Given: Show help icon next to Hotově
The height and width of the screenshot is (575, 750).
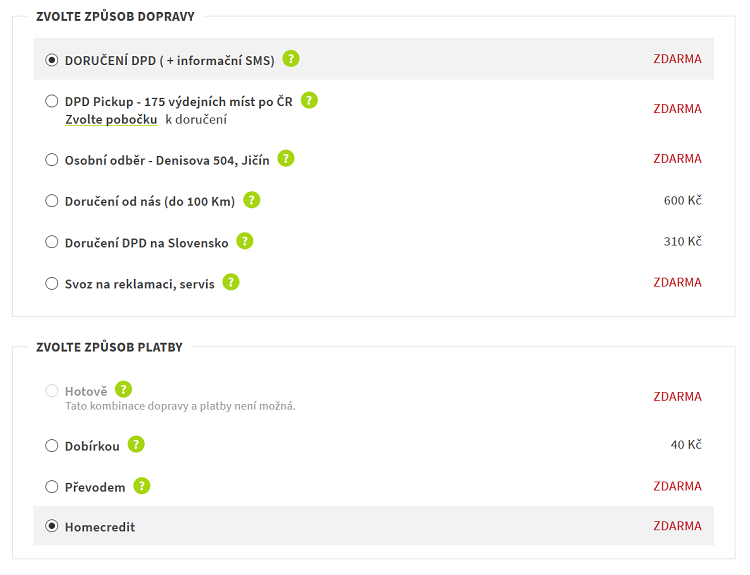Looking at the screenshot, I should click(123, 389).
